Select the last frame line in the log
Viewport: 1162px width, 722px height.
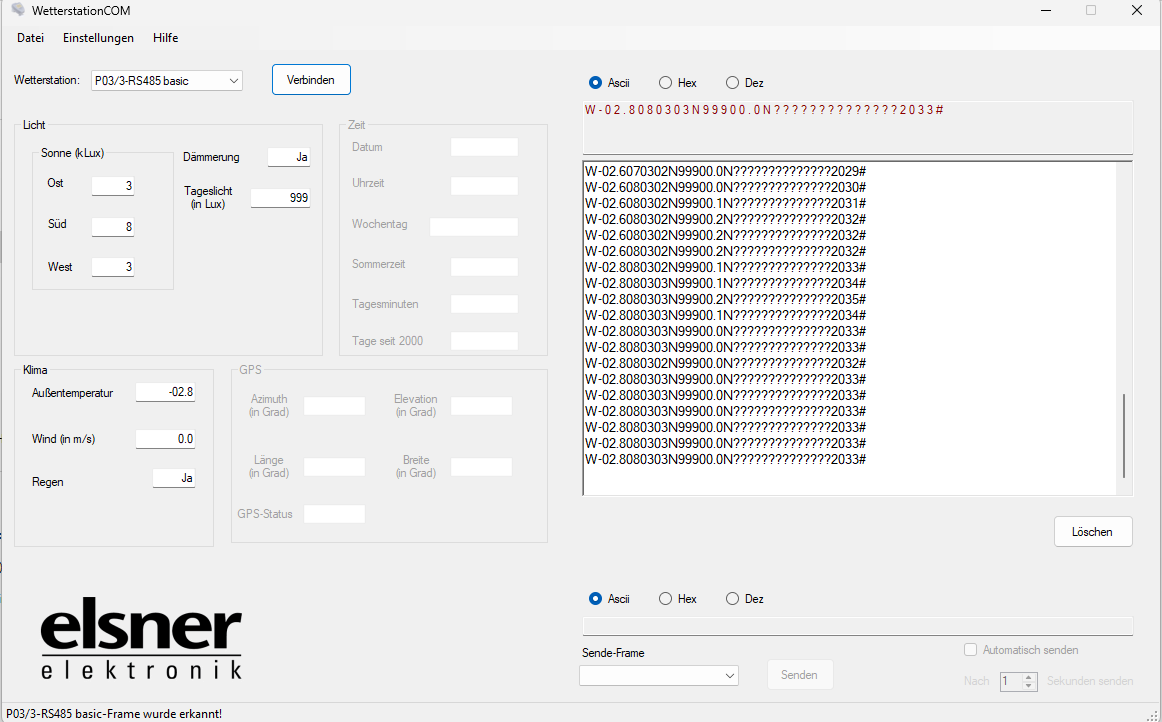click(x=725, y=459)
